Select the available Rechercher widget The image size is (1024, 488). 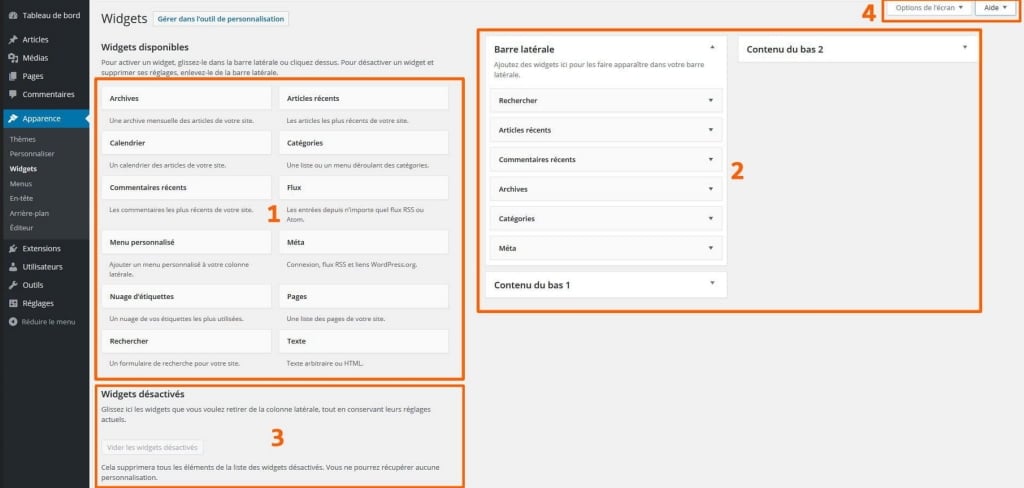(x=186, y=341)
